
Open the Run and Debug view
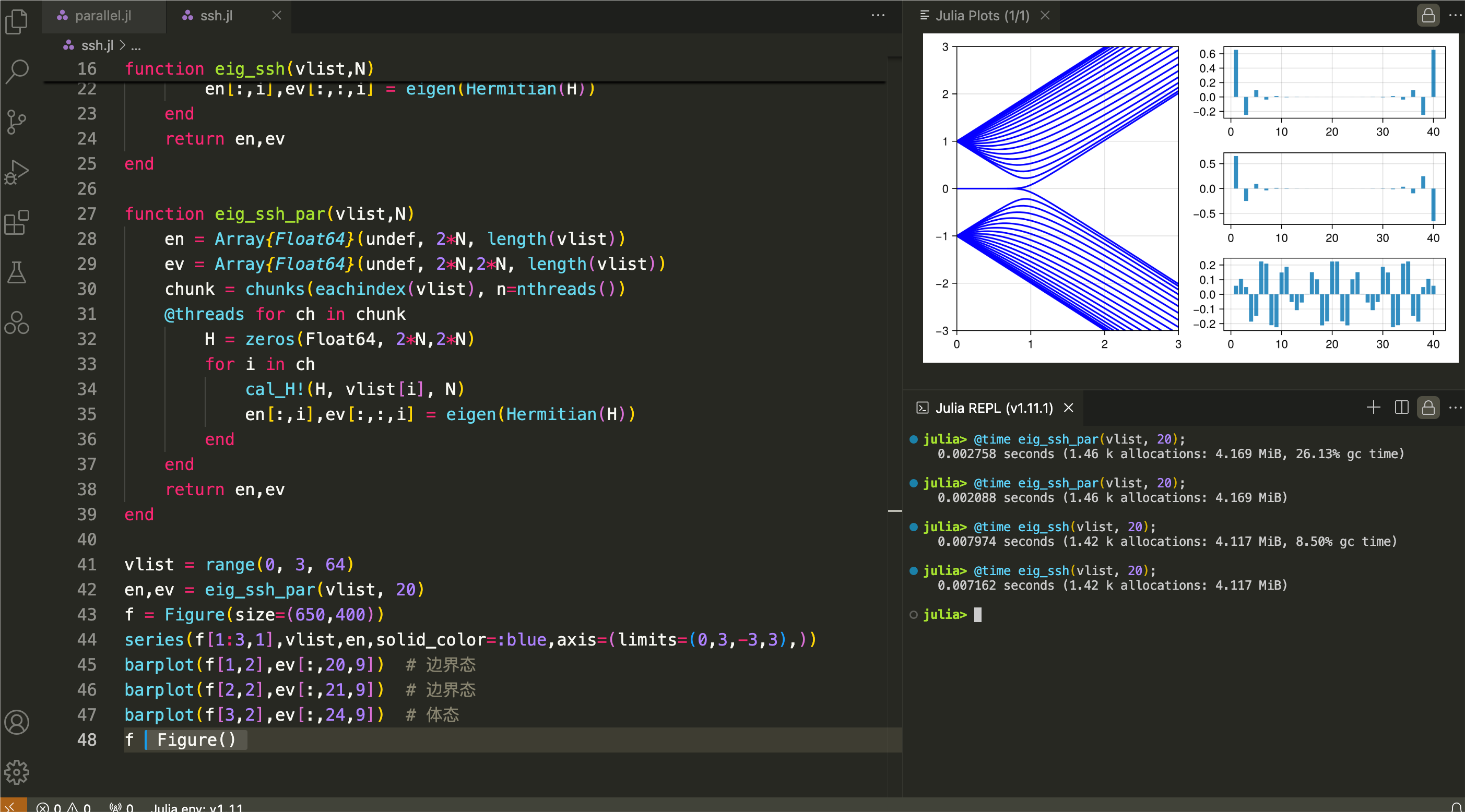click(x=17, y=172)
